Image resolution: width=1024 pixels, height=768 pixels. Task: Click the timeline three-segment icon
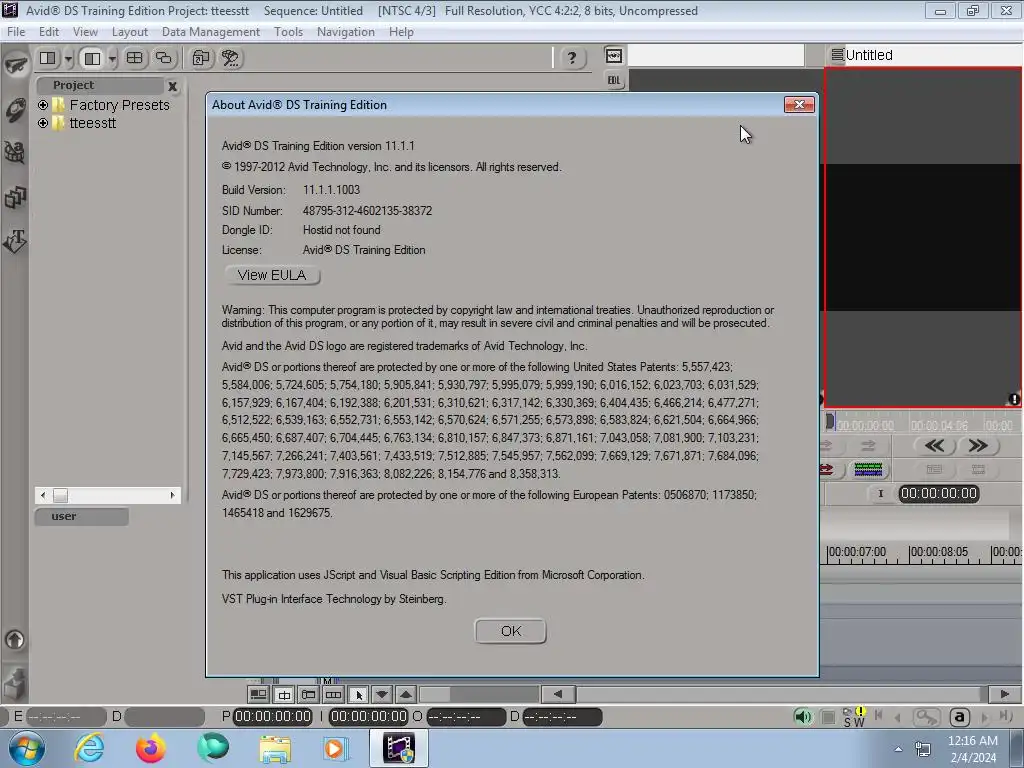(333, 694)
